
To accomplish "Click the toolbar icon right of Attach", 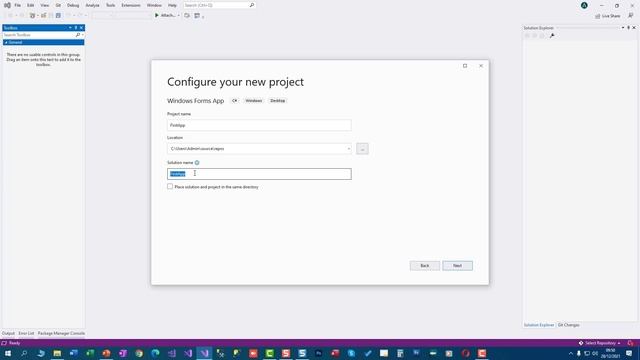I will [187, 16].
